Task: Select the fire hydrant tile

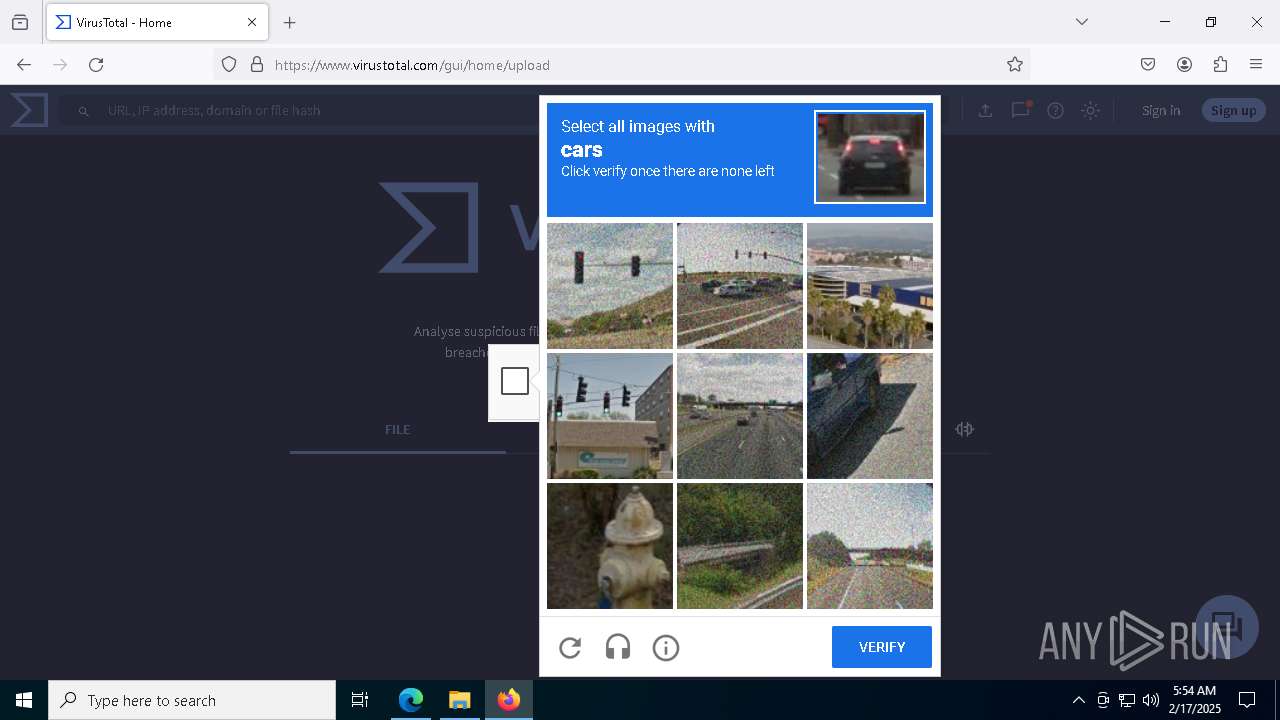Action: (x=610, y=546)
